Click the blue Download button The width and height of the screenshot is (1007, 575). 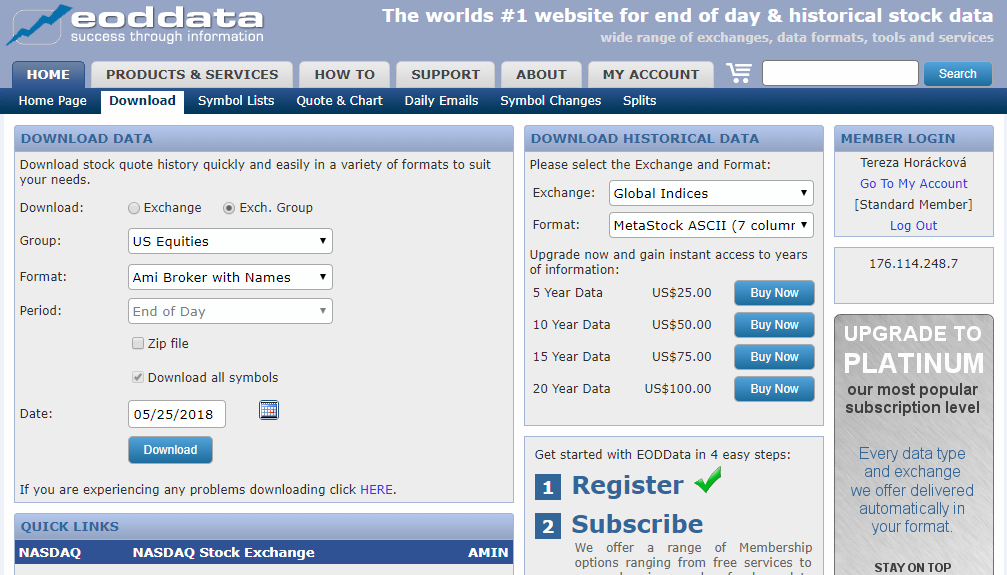(170, 450)
